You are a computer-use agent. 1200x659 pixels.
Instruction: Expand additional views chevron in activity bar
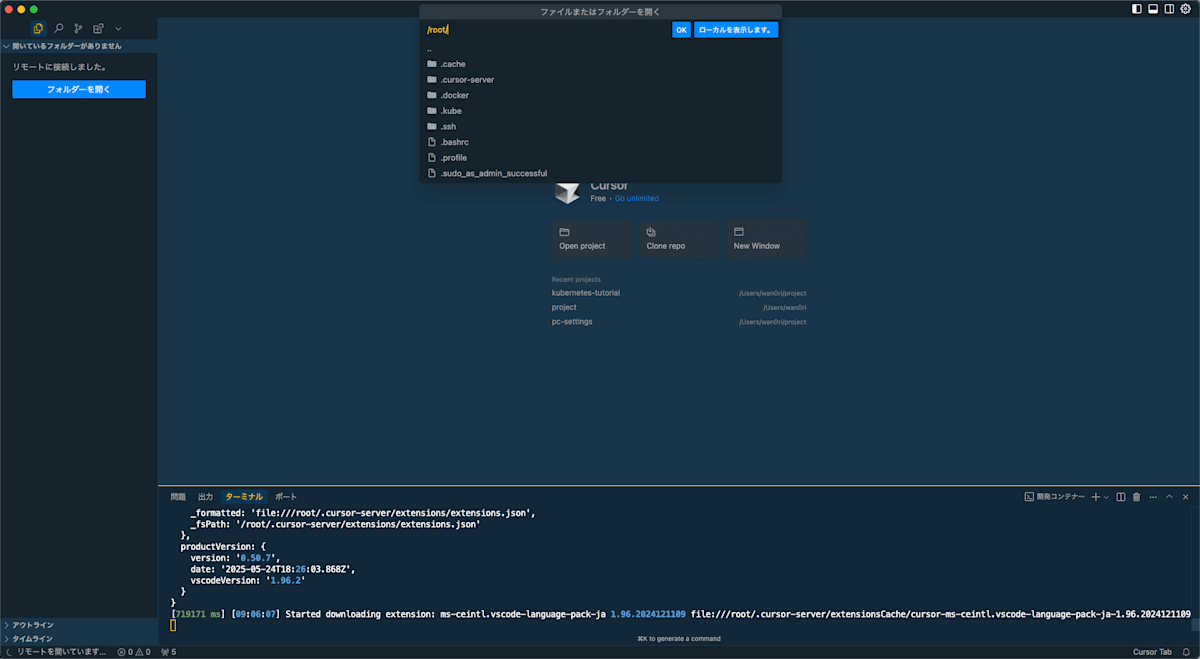(118, 29)
